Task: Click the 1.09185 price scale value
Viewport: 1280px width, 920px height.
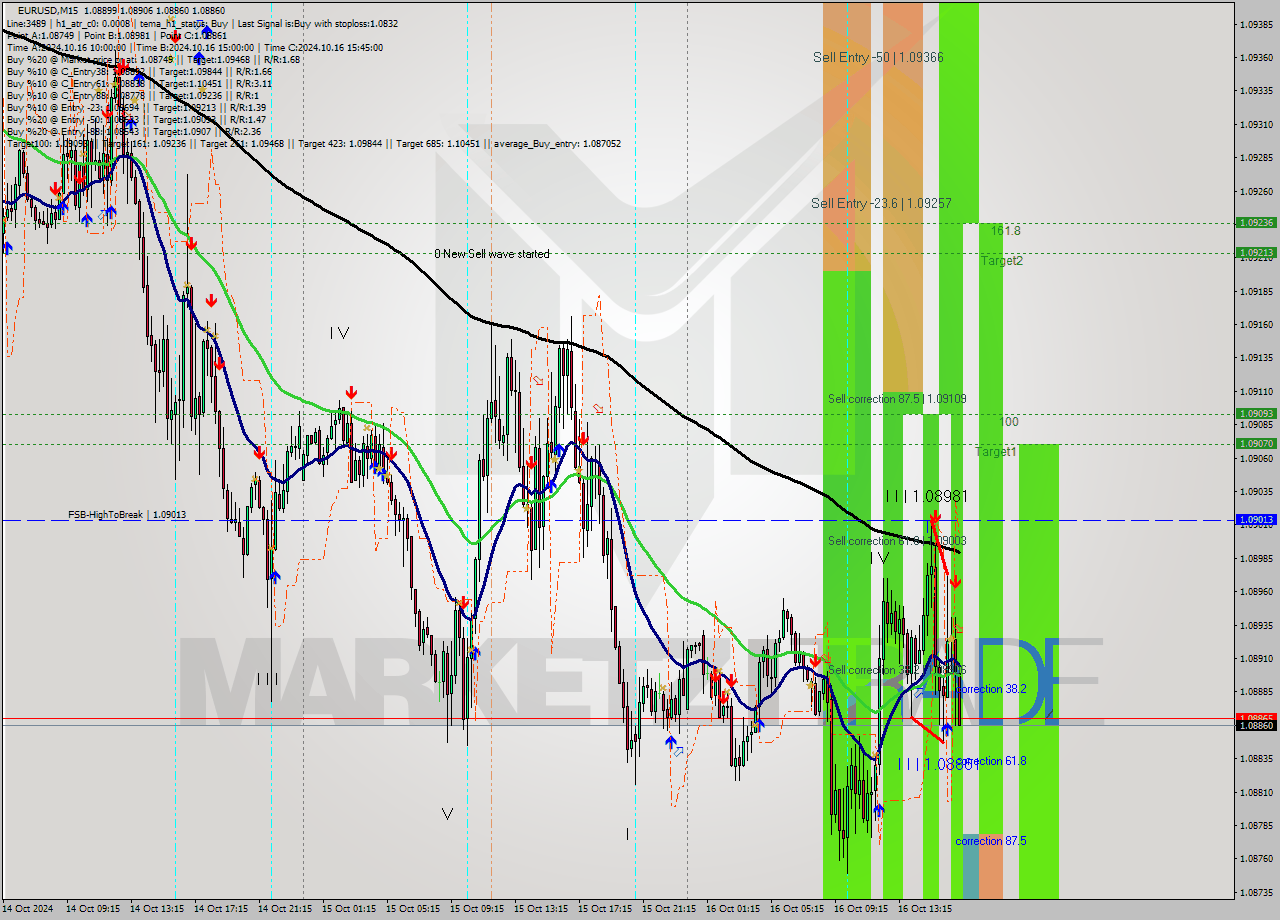Action: click(x=1255, y=291)
